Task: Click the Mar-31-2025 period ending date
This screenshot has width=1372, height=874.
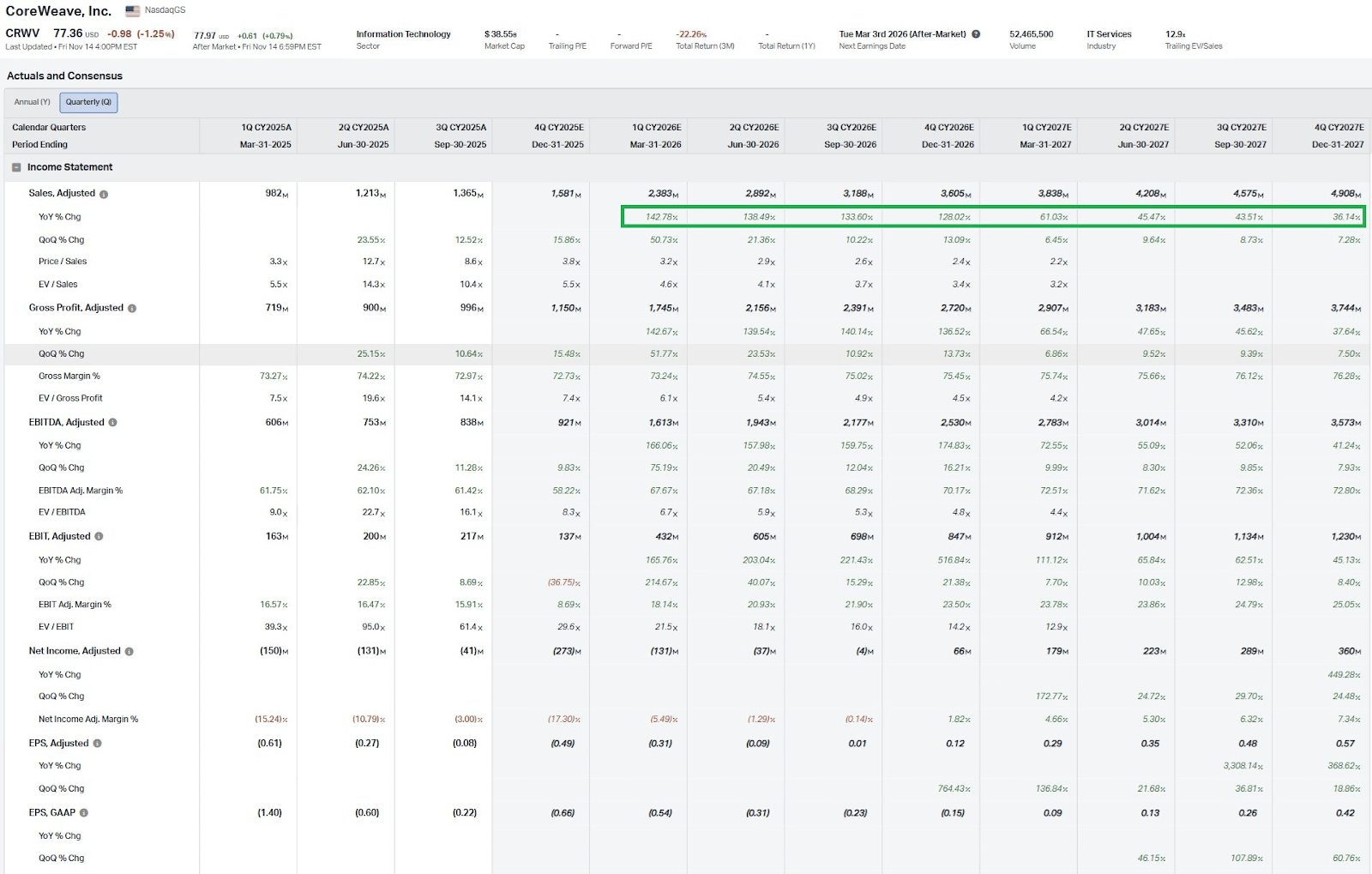Action: (x=266, y=145)
